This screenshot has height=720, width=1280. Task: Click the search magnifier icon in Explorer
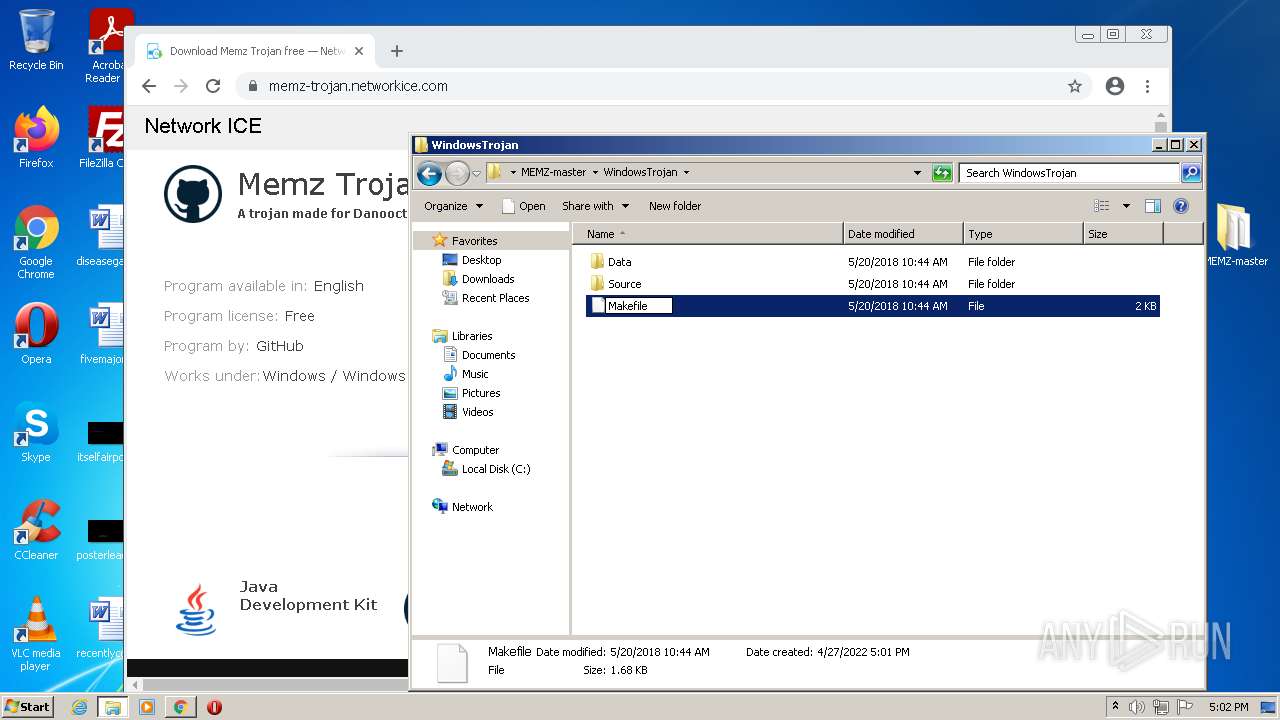1190,173
